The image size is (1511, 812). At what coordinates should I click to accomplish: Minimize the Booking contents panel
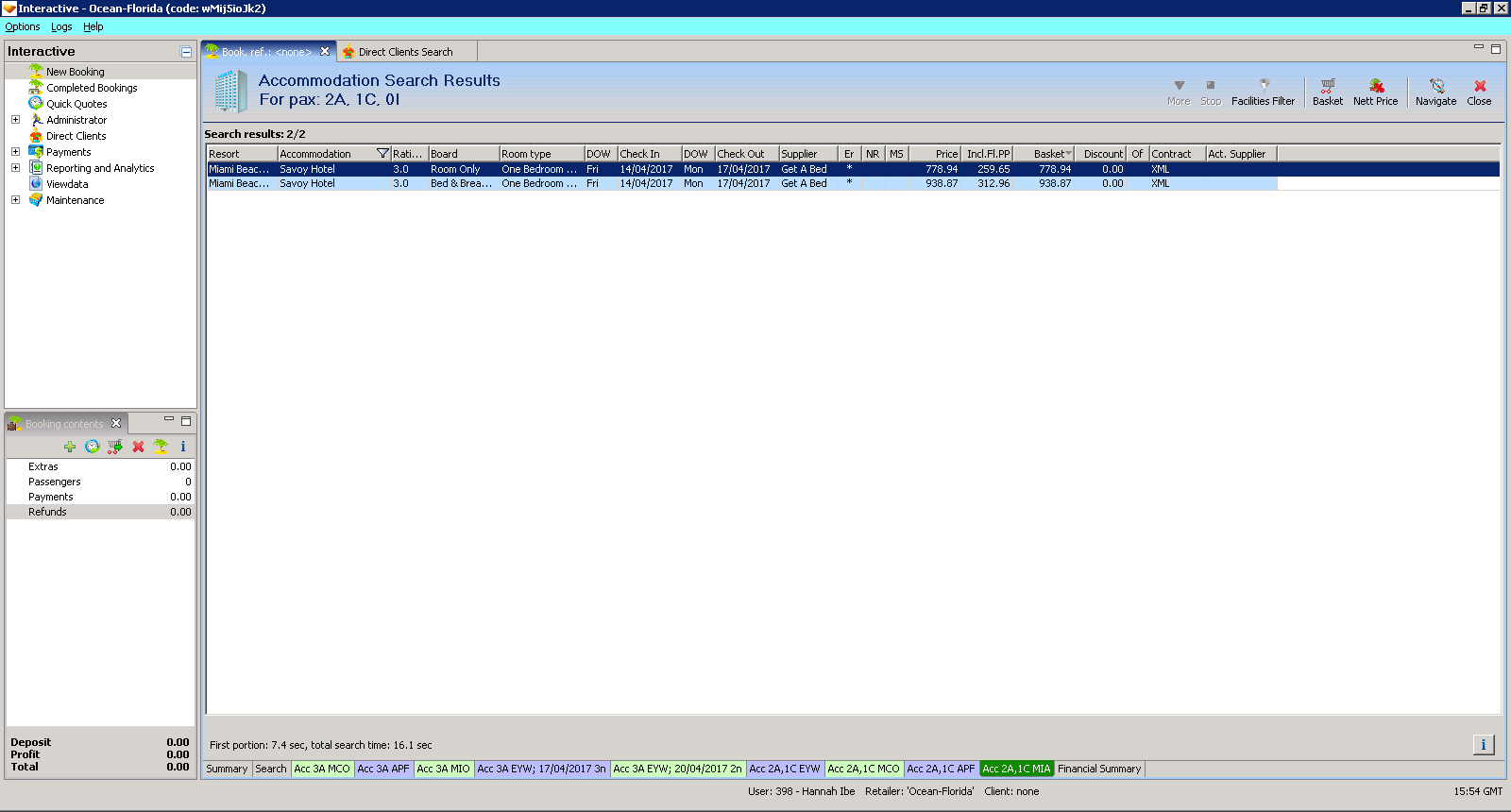point(169,420)
